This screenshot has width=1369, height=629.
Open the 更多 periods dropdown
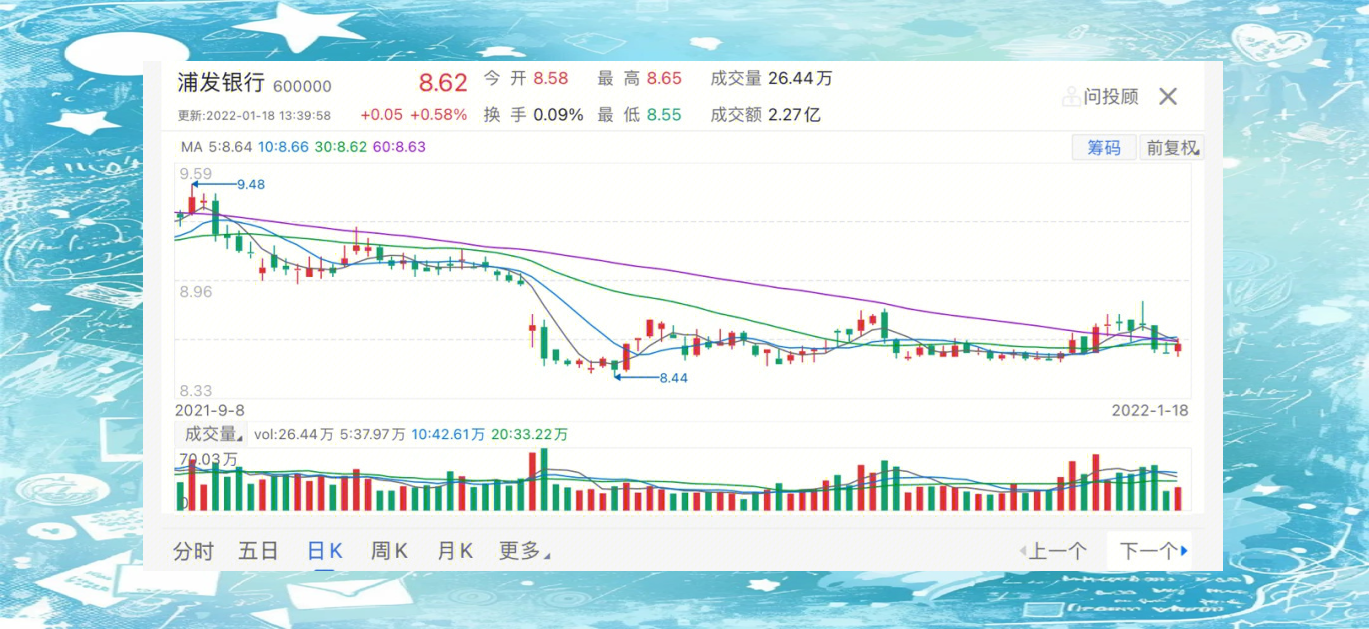click(x=524, y=551)
